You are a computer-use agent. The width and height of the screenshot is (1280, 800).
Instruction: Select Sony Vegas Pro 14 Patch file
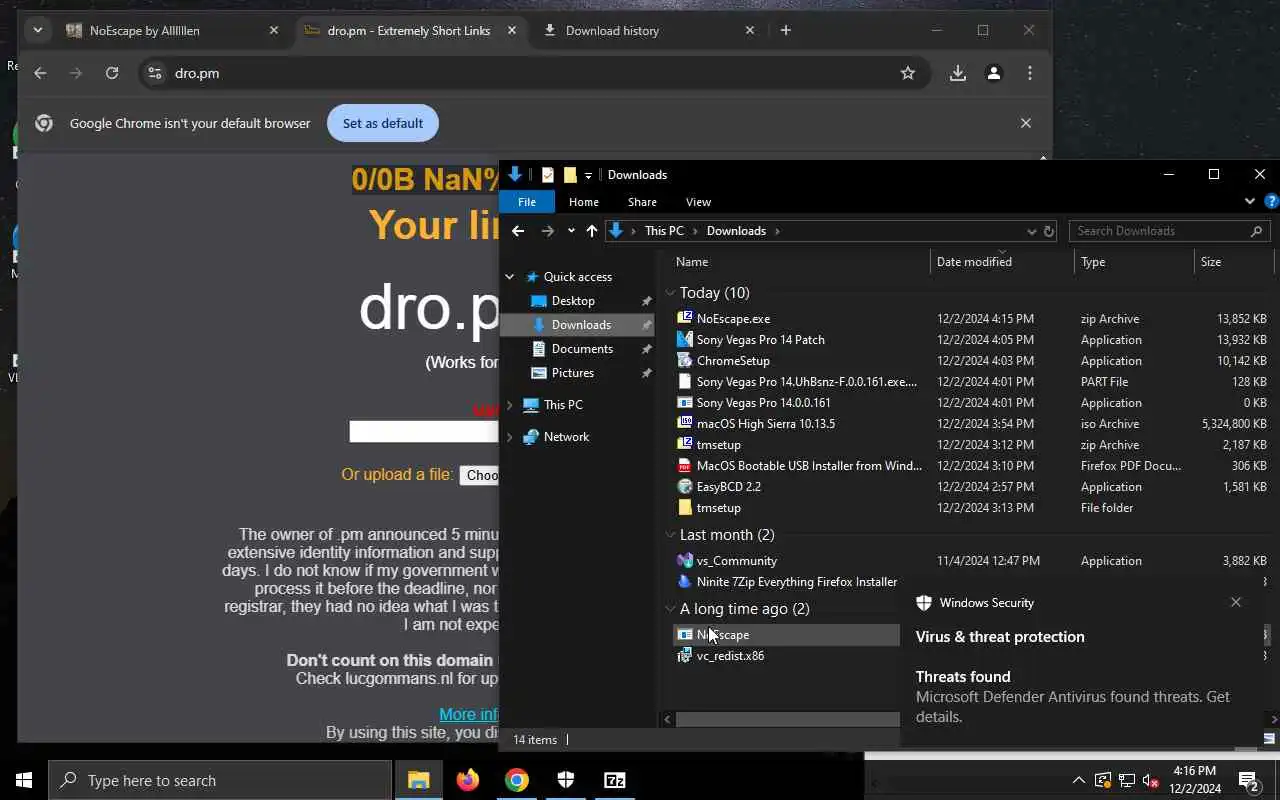tap(761, 340)
